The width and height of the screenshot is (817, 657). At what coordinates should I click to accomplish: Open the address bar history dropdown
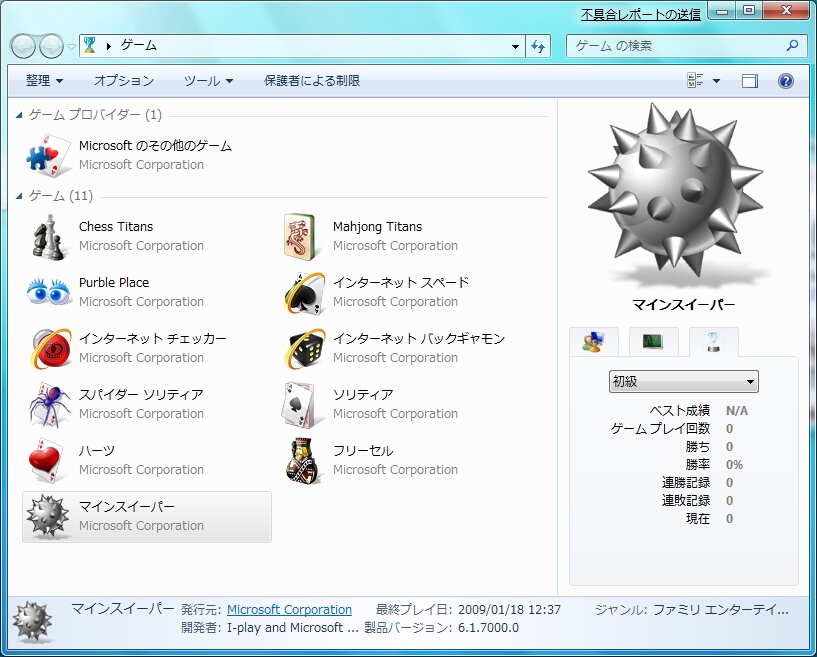point(515,46)
